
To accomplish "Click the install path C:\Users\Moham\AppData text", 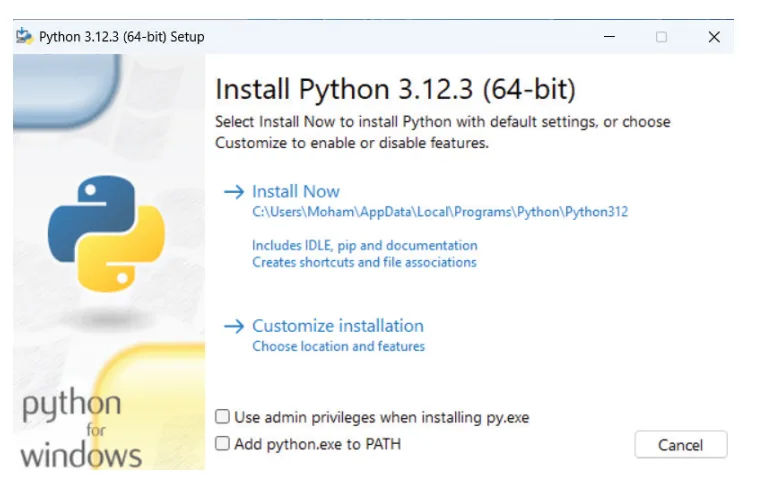I will click(440, 212).
